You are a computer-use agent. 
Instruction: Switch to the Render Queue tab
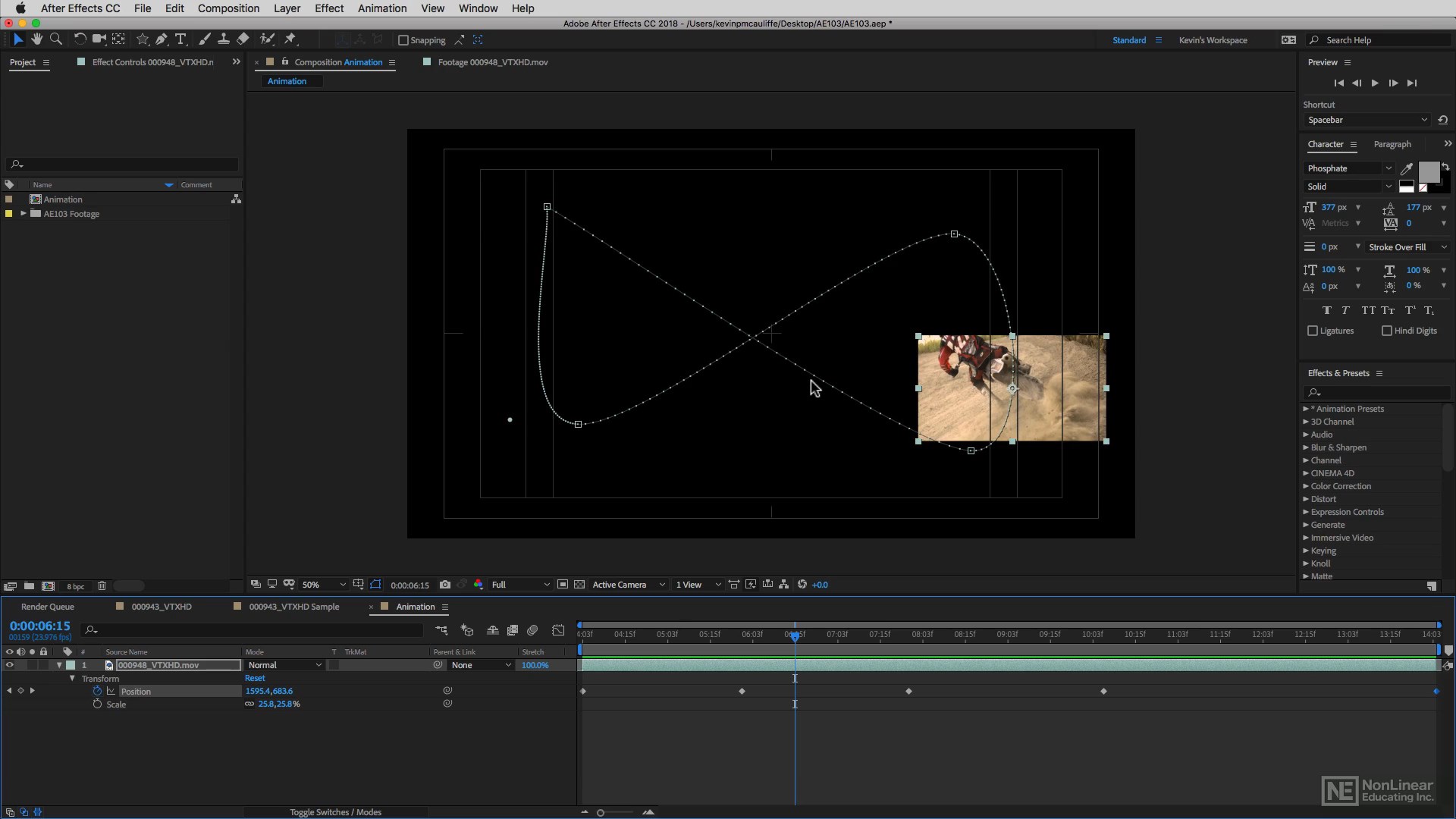click(x=47, y=607)
